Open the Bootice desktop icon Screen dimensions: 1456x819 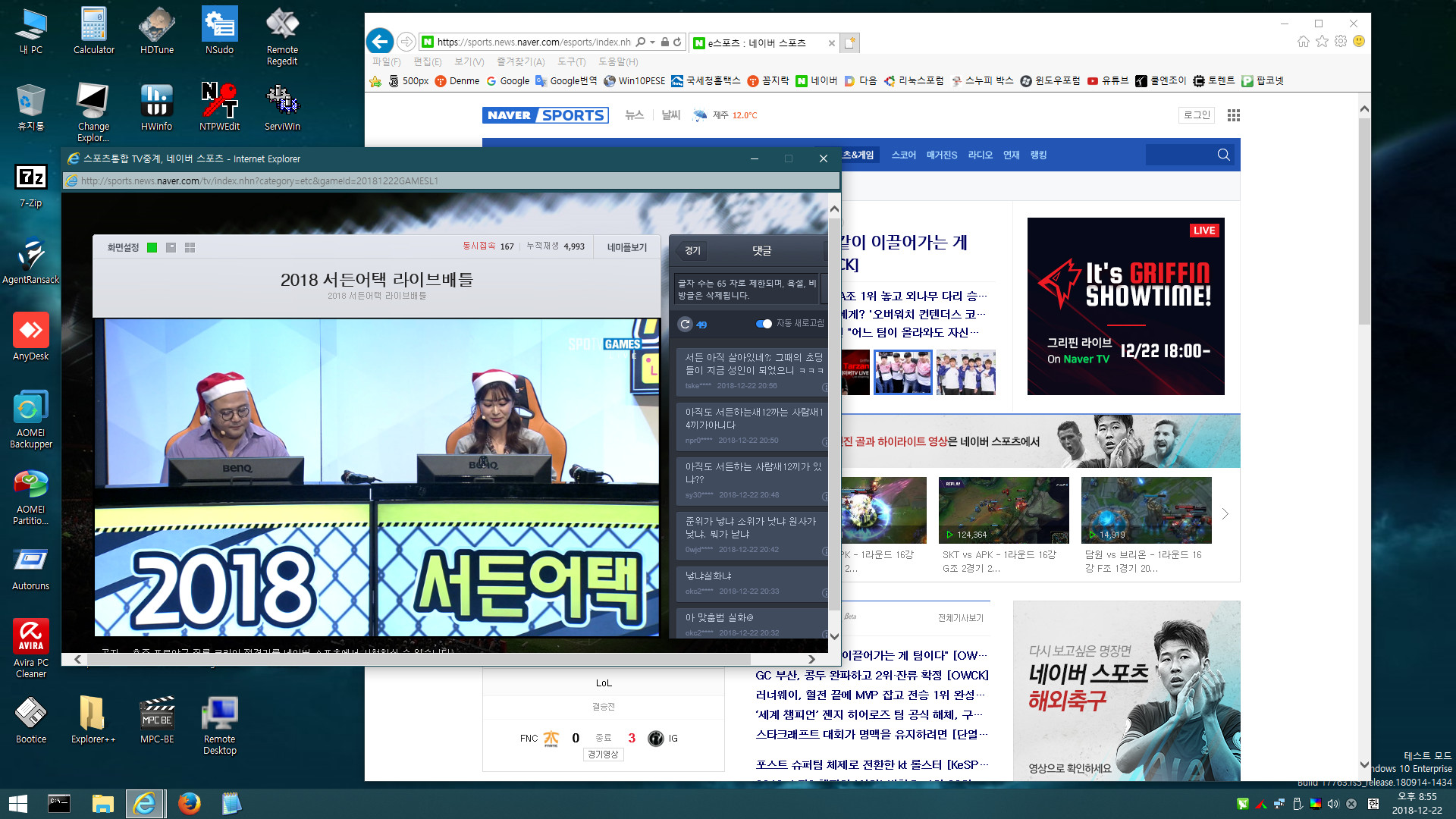click(x=31, y=720)
